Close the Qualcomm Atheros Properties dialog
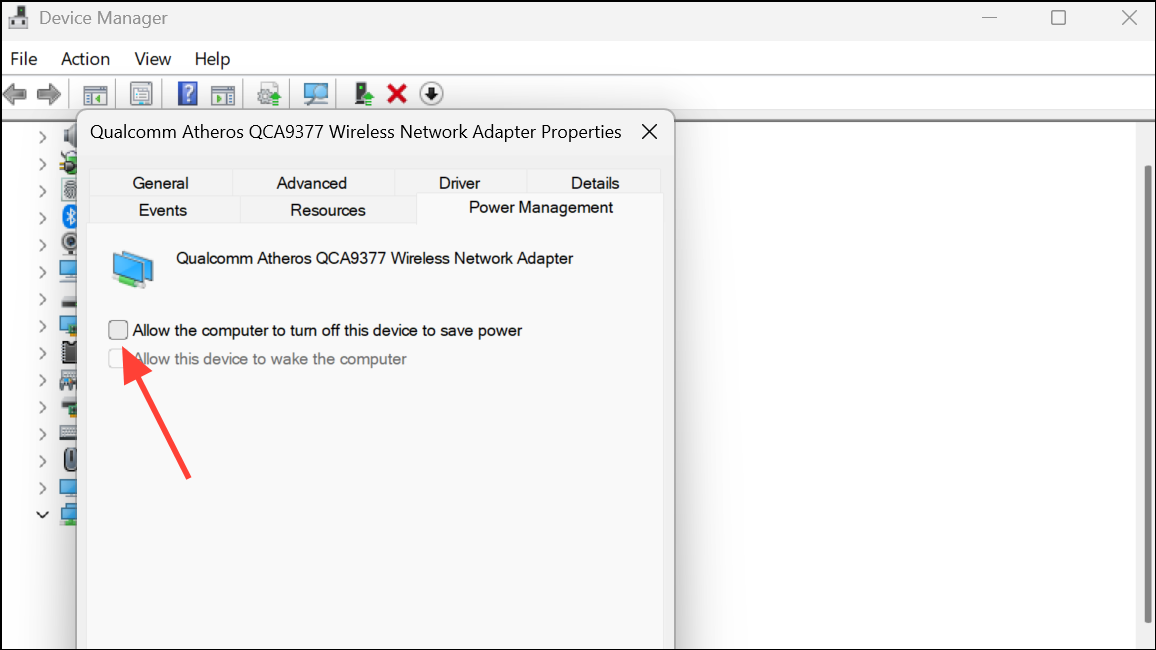The width and height of the screenshot is (1156, 650). [x=650, y=132]
